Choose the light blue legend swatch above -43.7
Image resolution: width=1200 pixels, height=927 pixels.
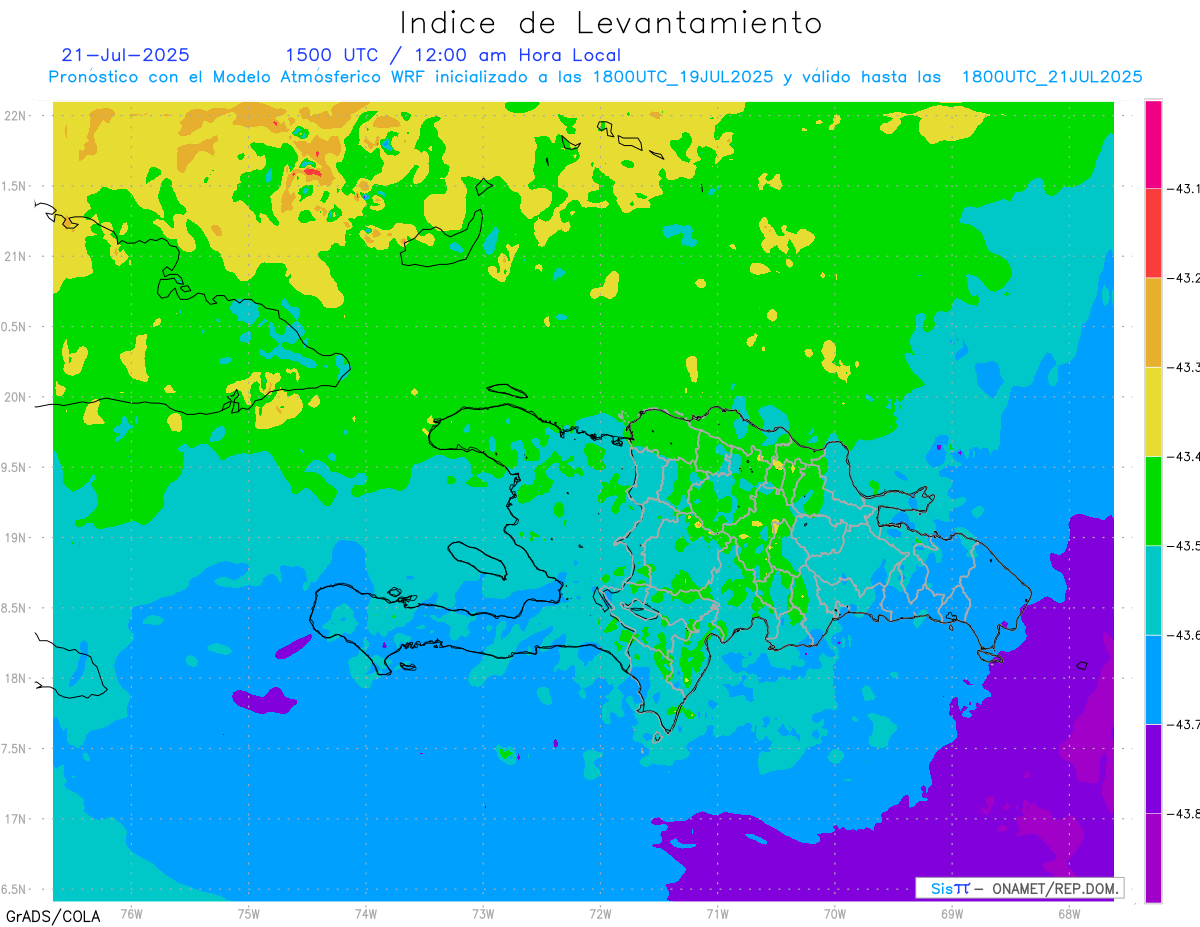click(1153, 679)
